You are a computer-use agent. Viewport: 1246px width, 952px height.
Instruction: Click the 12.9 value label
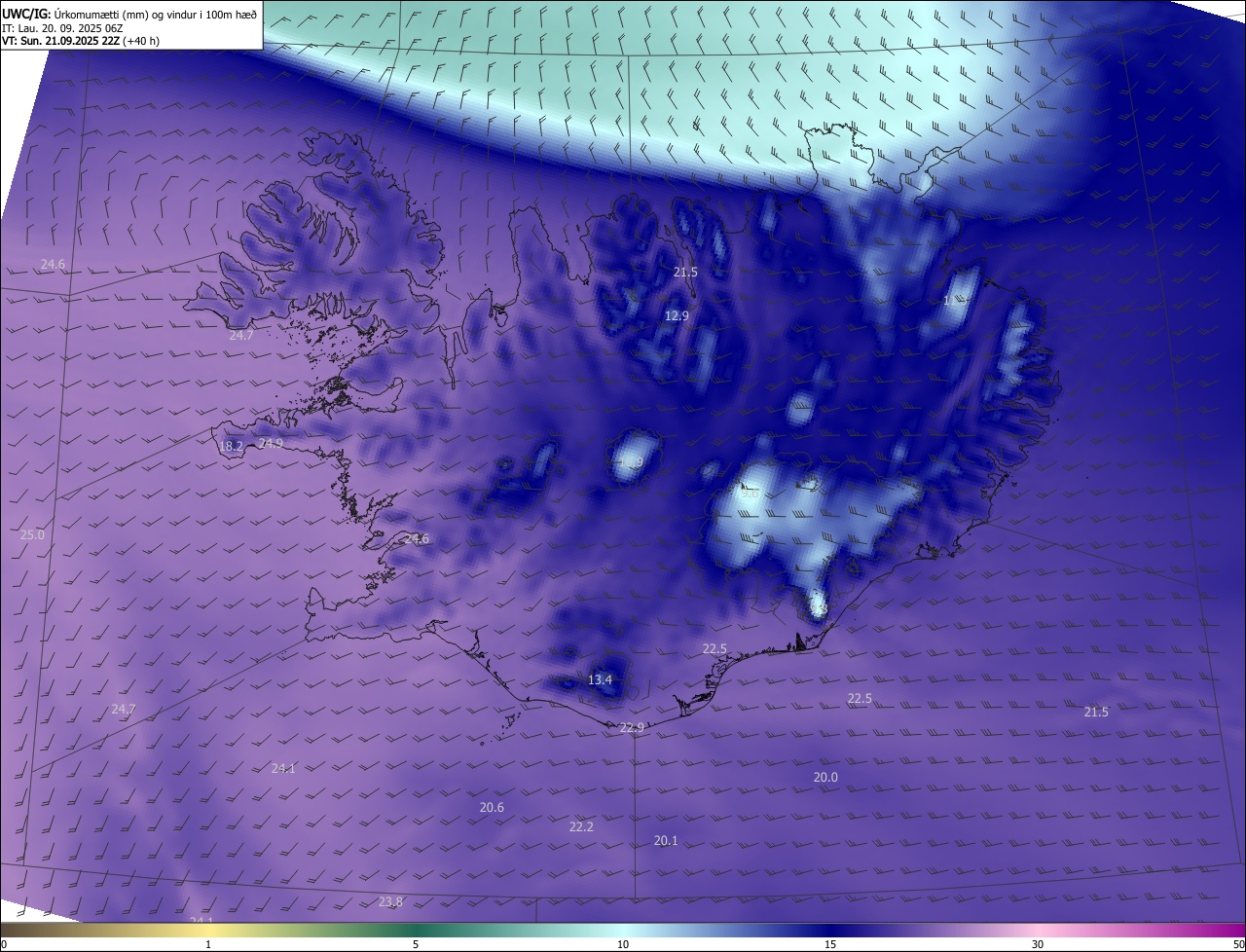point(677,315)
